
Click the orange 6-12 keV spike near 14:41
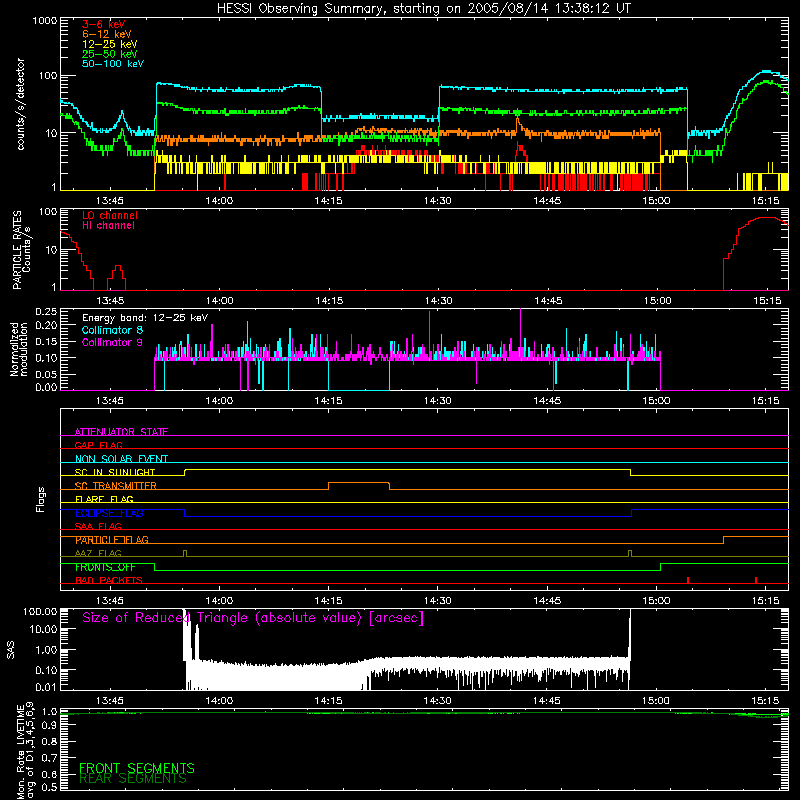pos(517,125)
